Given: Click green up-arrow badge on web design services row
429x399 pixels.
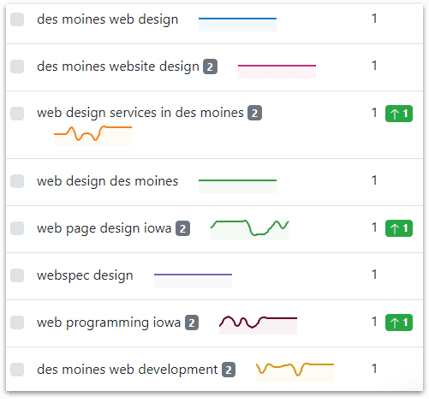Looking at the screenshot, I should coord(399,114).
